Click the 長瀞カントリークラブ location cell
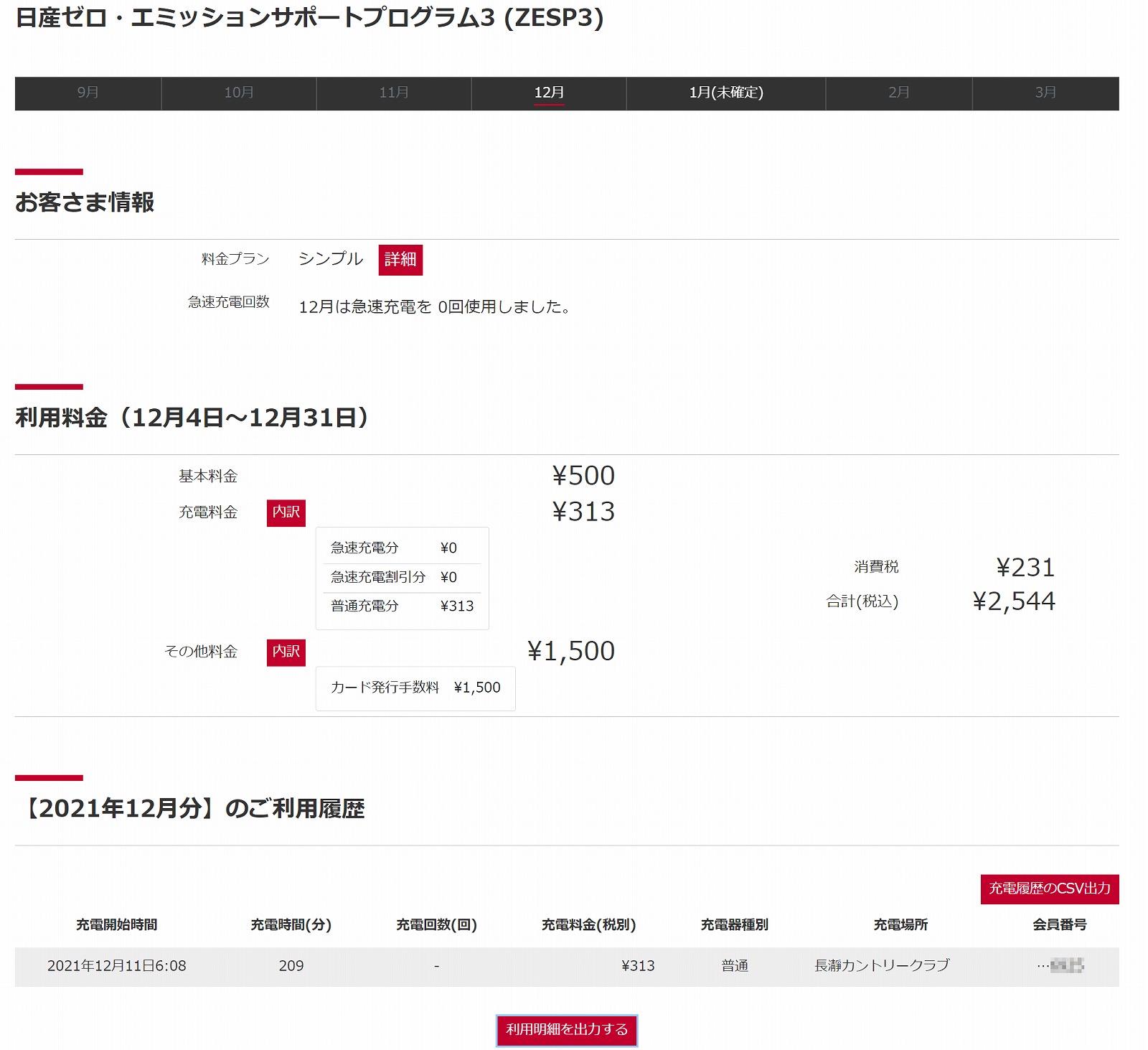Screen dimensions: 1148x1050 (882, 966)
